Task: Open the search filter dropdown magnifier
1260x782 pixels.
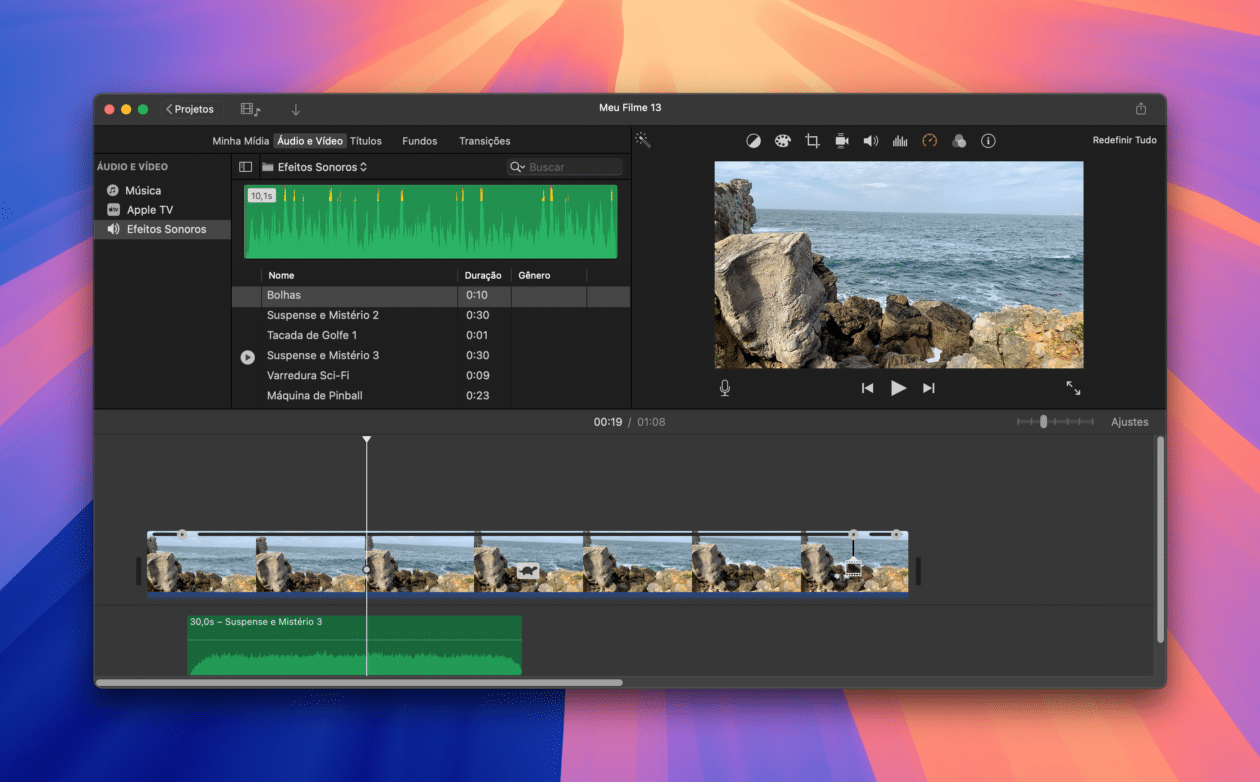Action: point(517,167)
